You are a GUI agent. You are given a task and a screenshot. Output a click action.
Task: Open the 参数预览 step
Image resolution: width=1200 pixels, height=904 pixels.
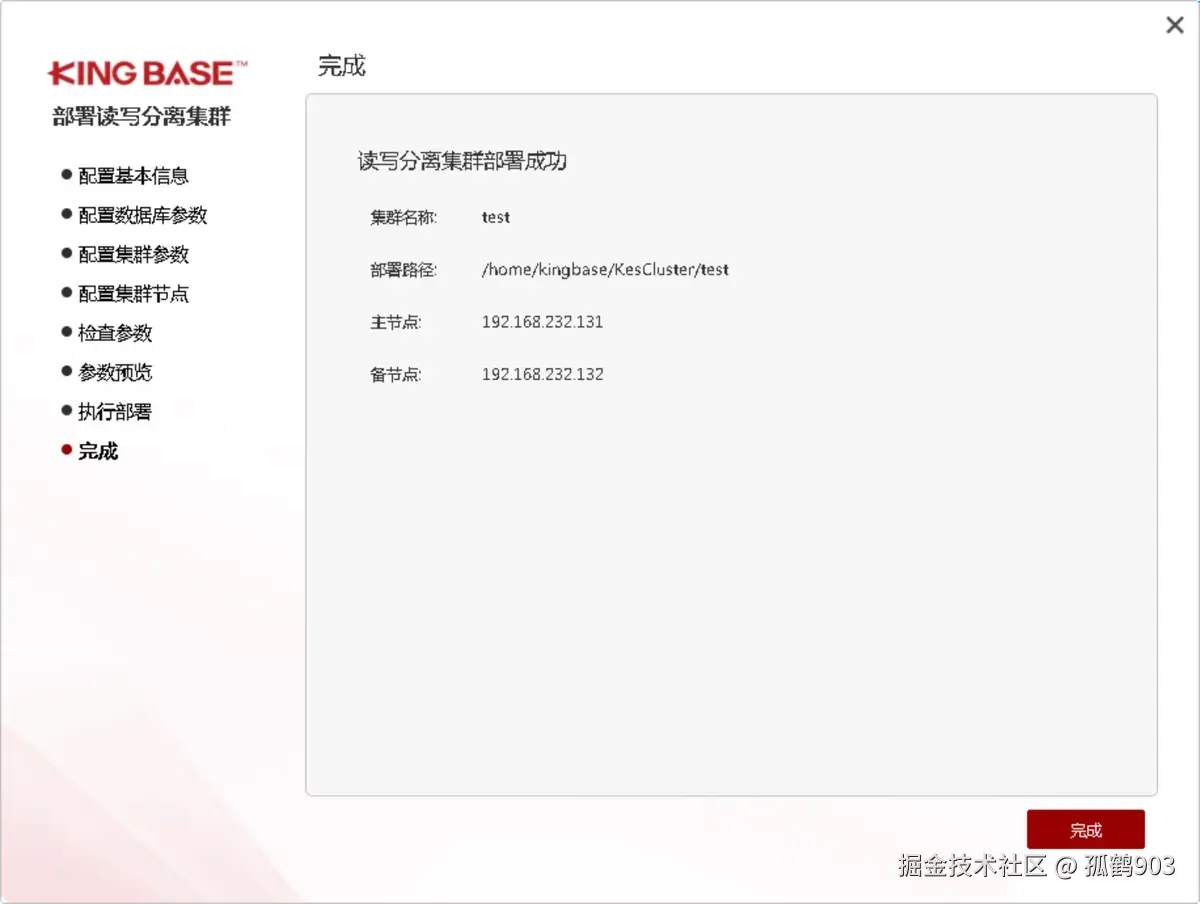click(x=115, y=372)
